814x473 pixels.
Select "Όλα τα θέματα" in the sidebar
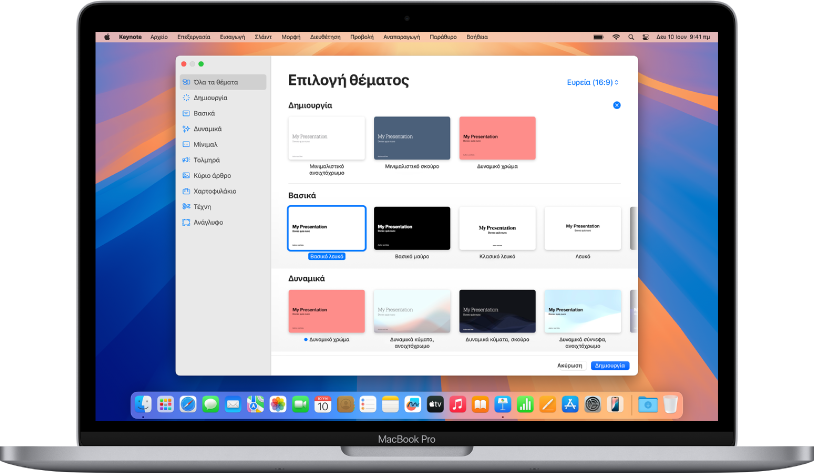pos(223,82)
